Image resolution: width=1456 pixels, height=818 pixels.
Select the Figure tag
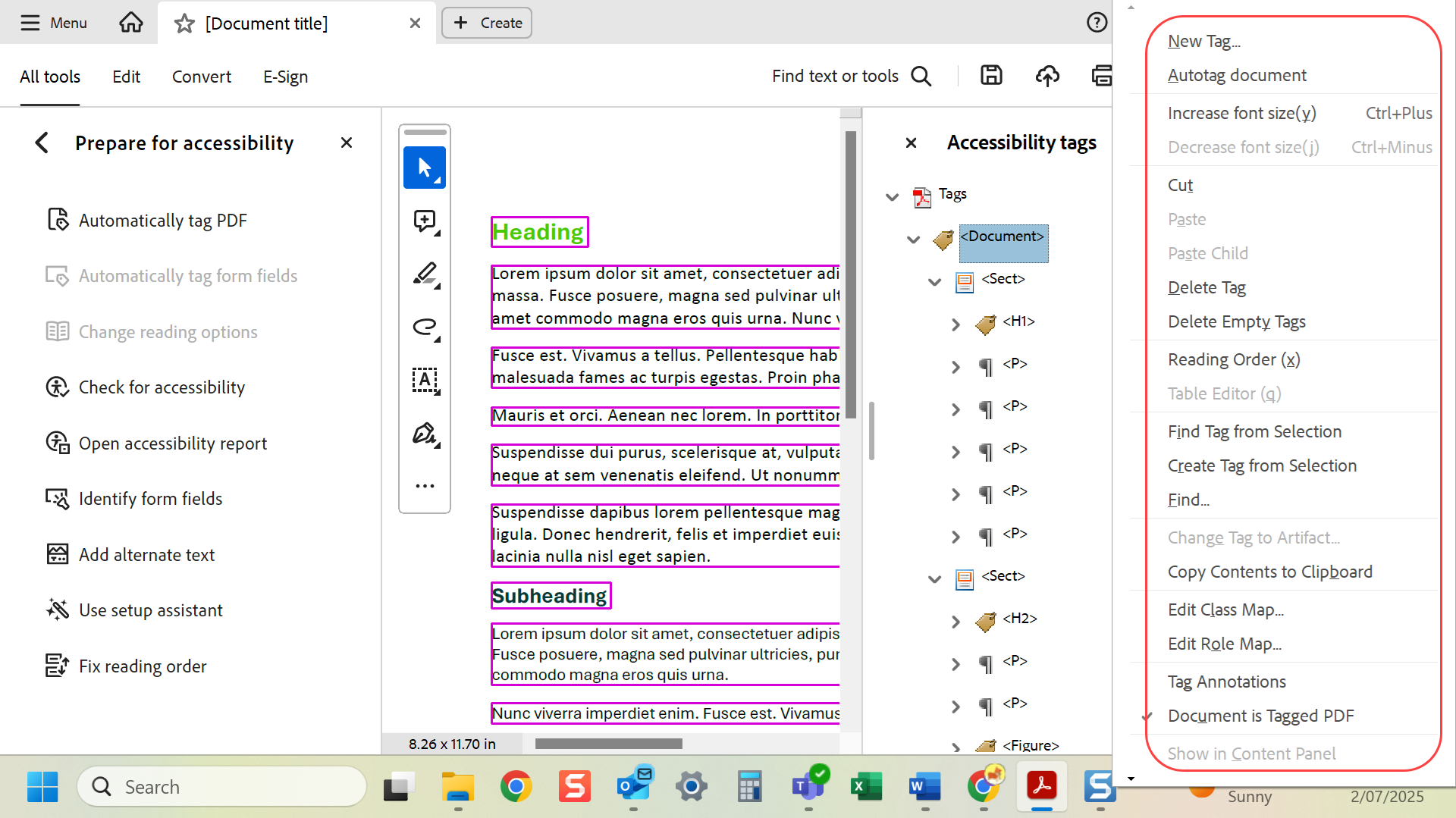(x=1031, y=745)
